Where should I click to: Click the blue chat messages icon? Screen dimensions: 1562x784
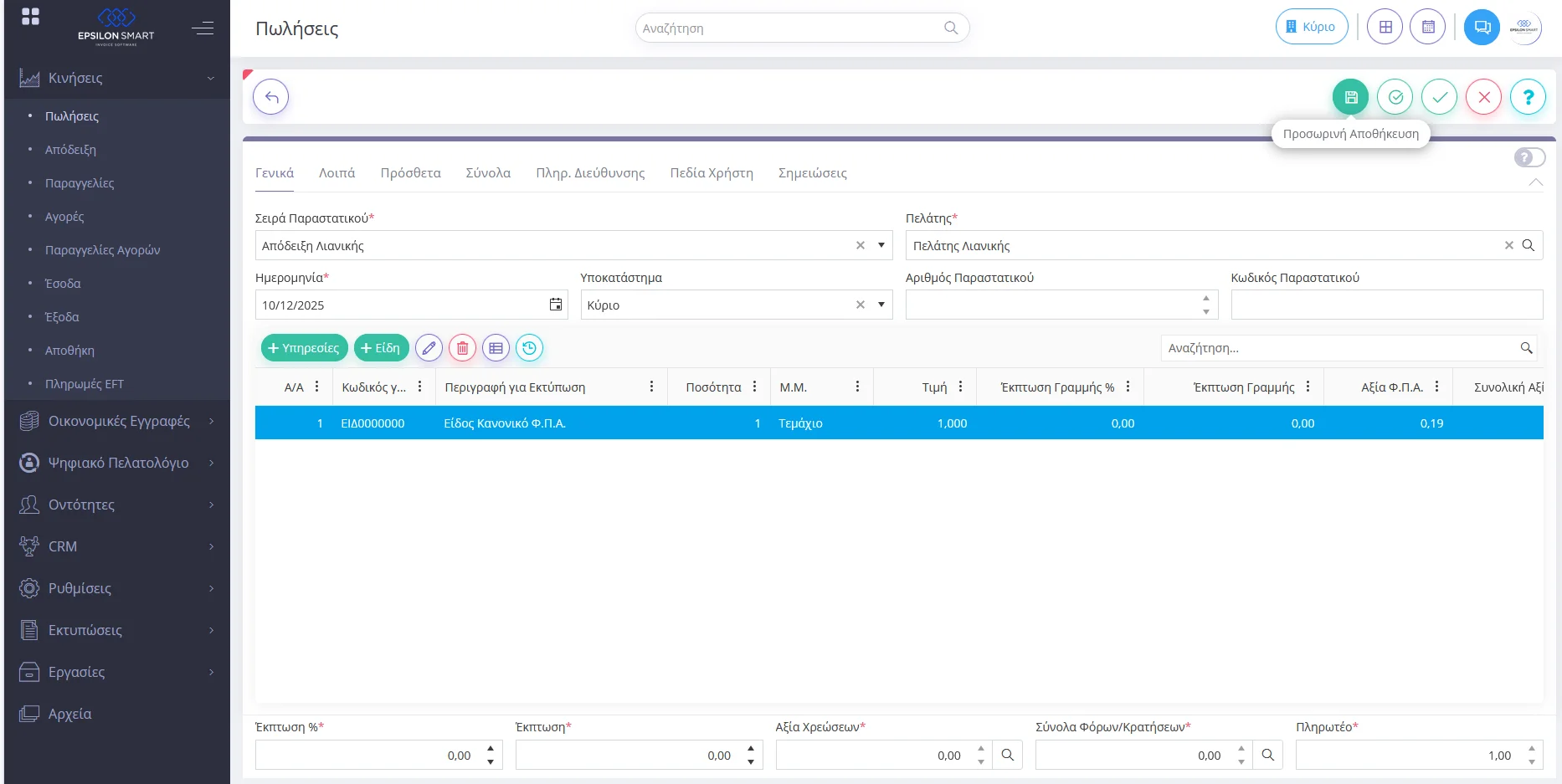tap(1482, 27)
